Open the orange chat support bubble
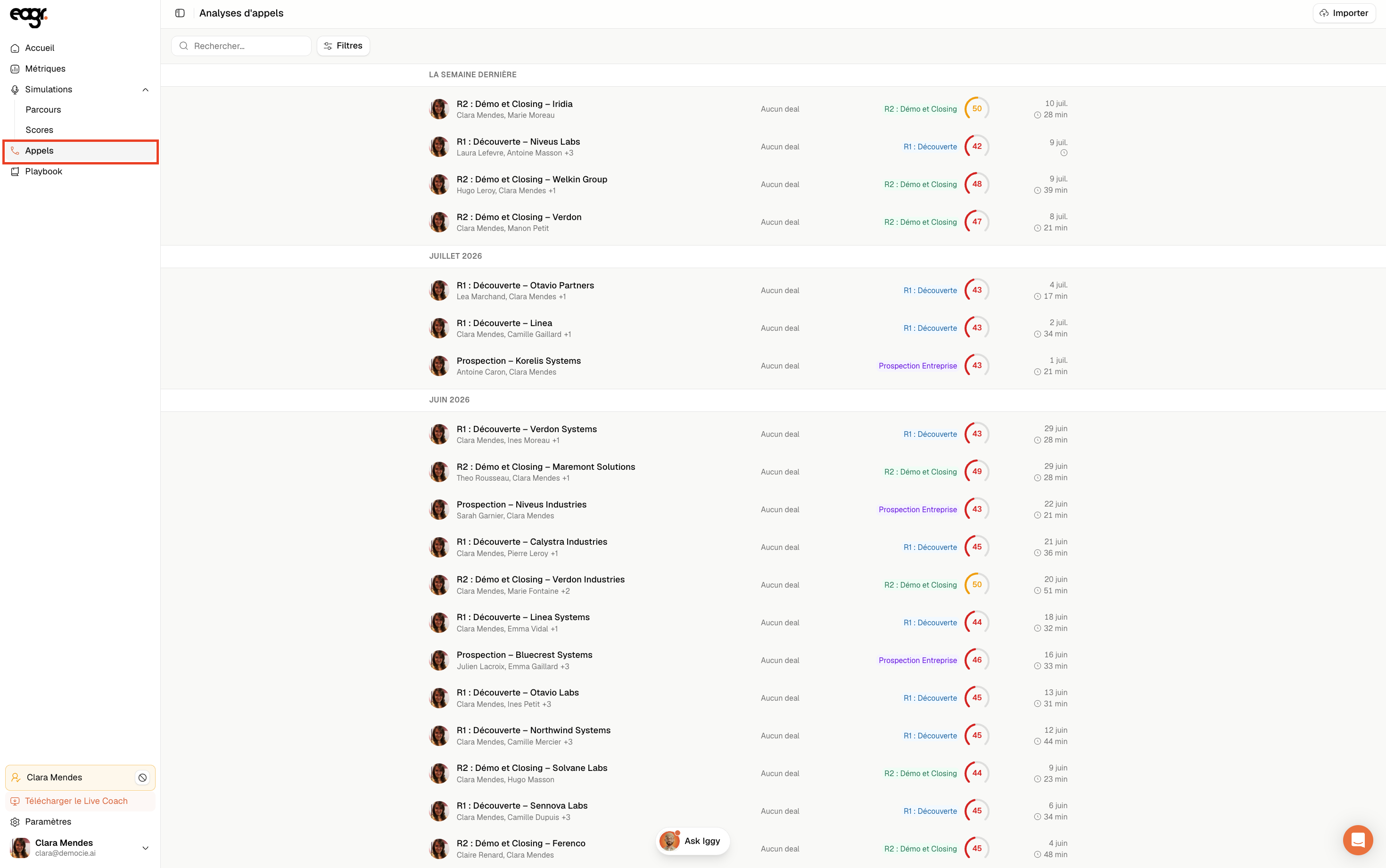1386x868 pixels. point(1358,840)
